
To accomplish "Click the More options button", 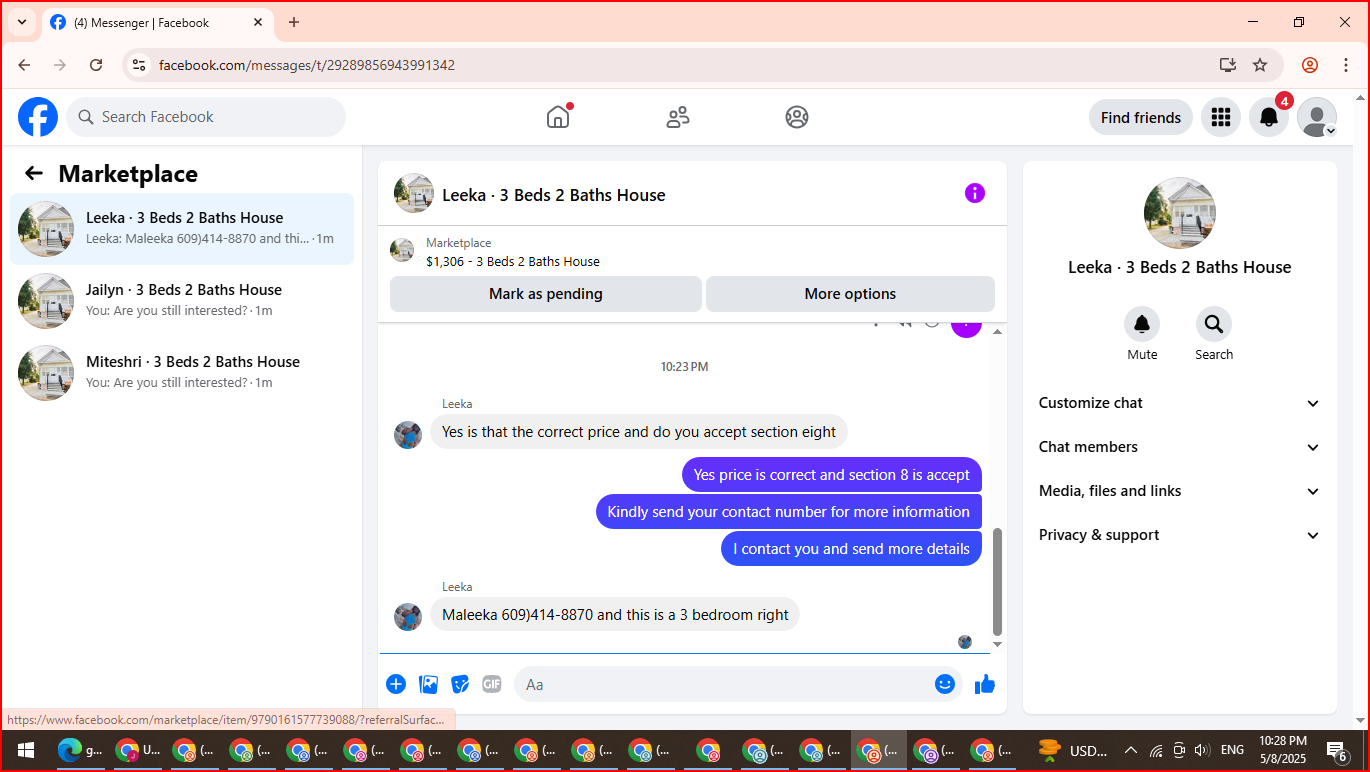I will pyautogui.click(x=850, y=294).
